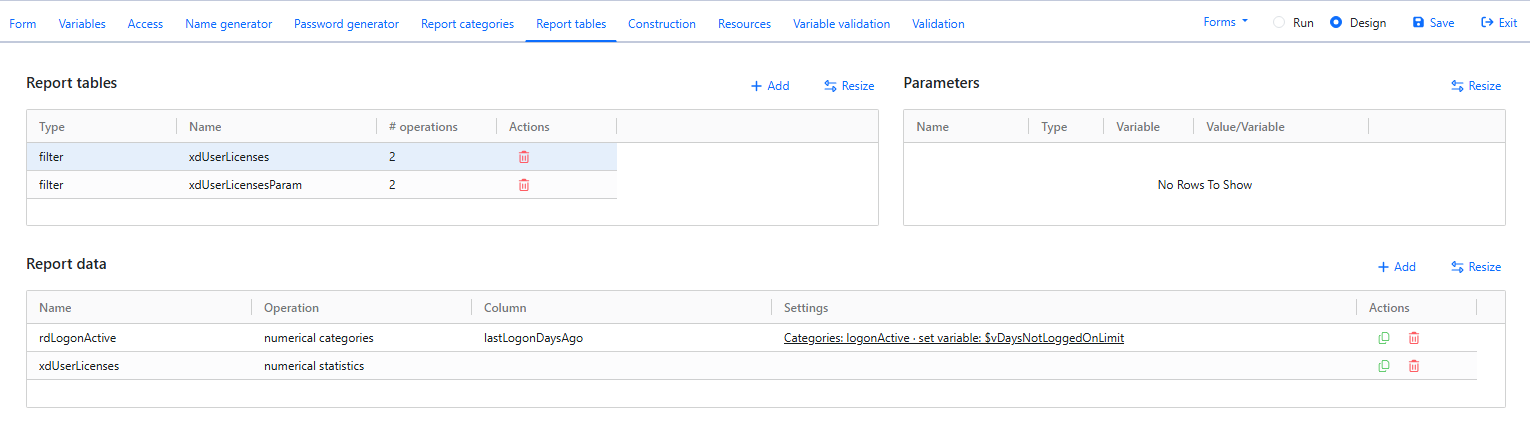Click the Type column header in Parameters

click(x=1066, y=127)
